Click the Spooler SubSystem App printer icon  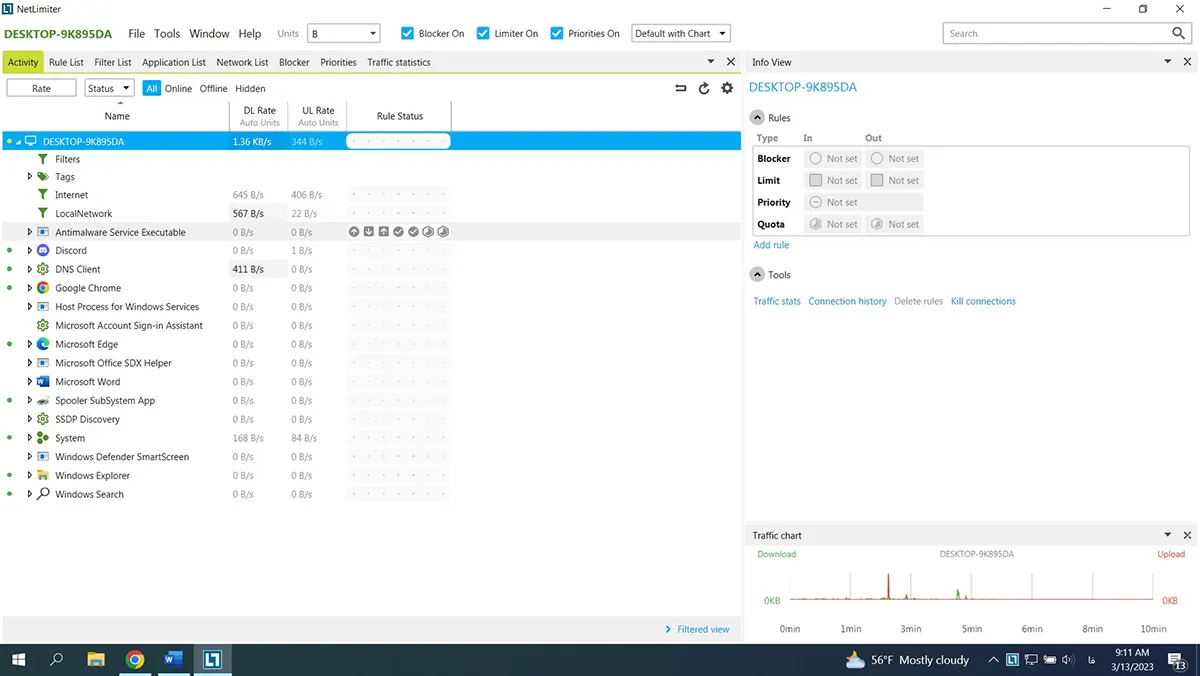pyautogui.click(x=43, y=401)
